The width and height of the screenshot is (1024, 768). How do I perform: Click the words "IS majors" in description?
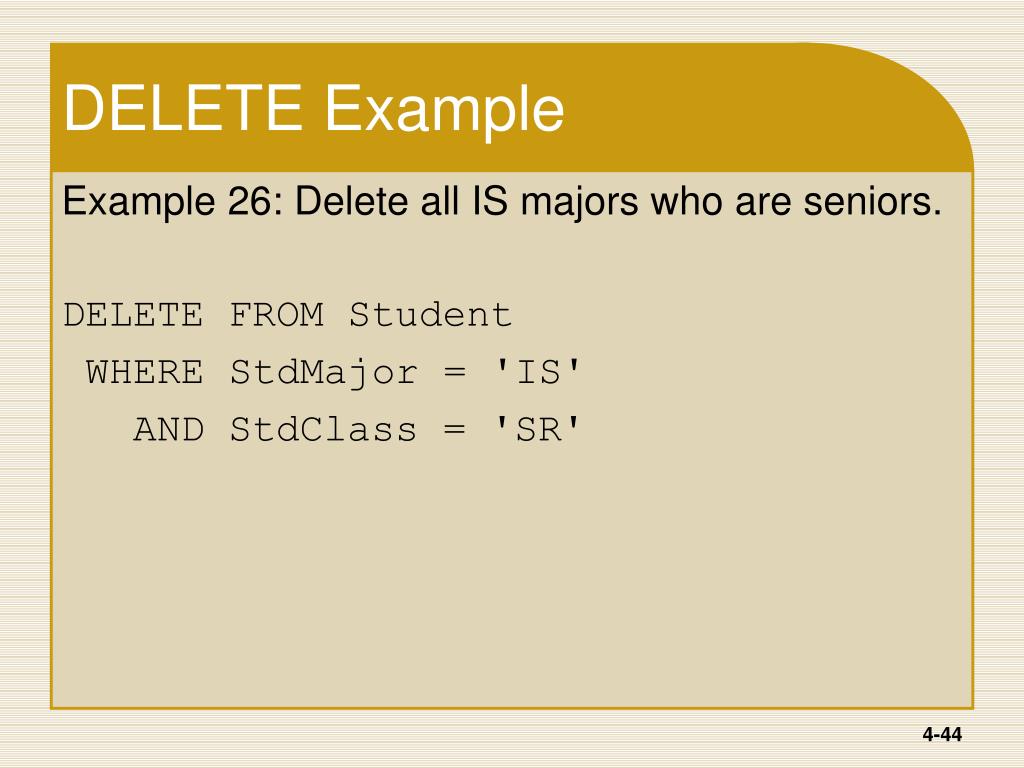tap(555, 202)
